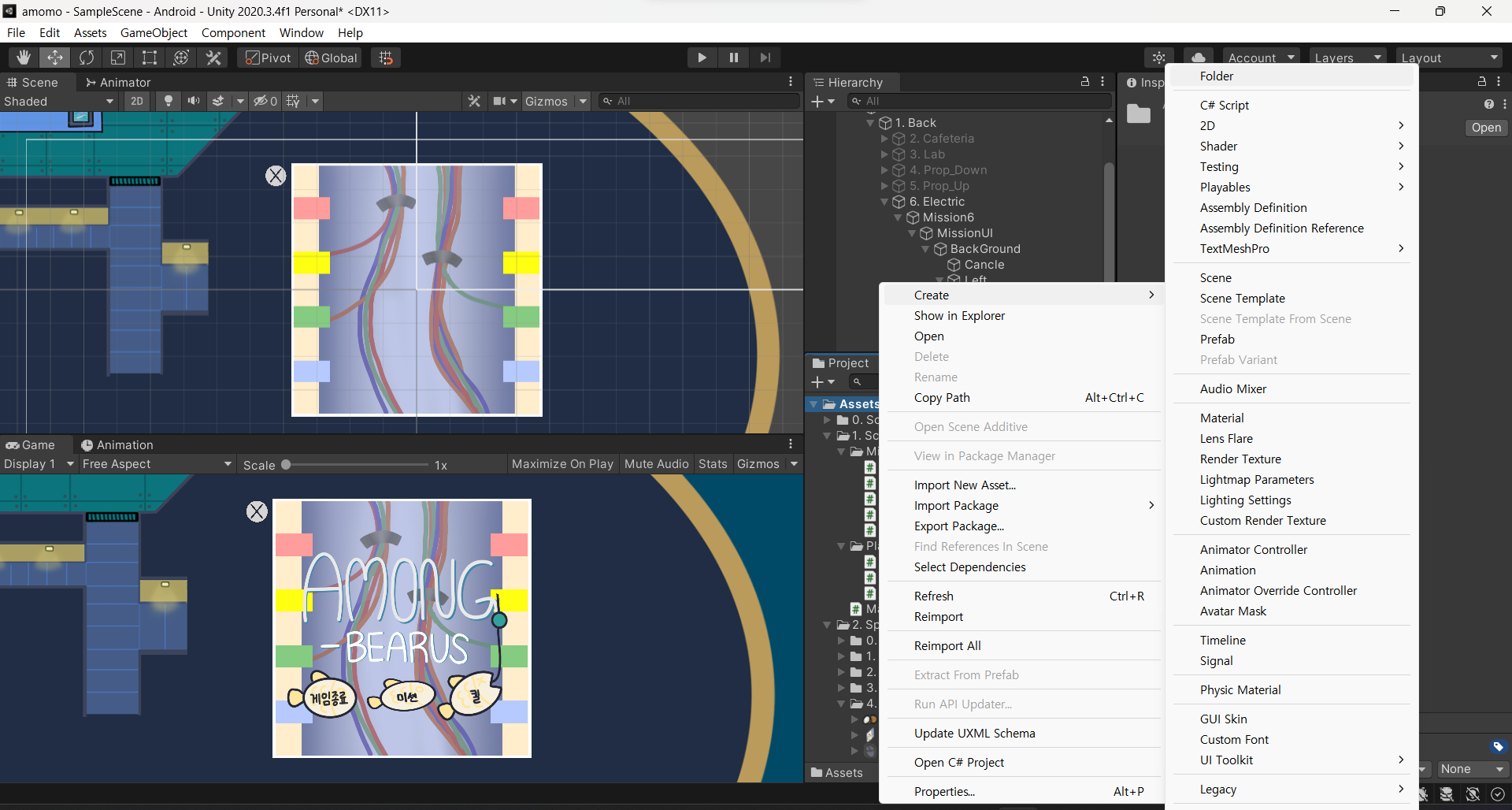Click Maximize On Play button
1512x810 pixels.
562,464
